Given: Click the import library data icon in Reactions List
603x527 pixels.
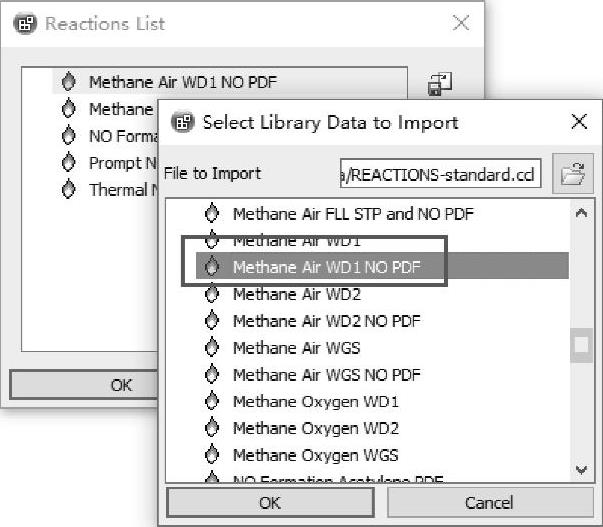Looking at the screenshot, I should [440, 83].
